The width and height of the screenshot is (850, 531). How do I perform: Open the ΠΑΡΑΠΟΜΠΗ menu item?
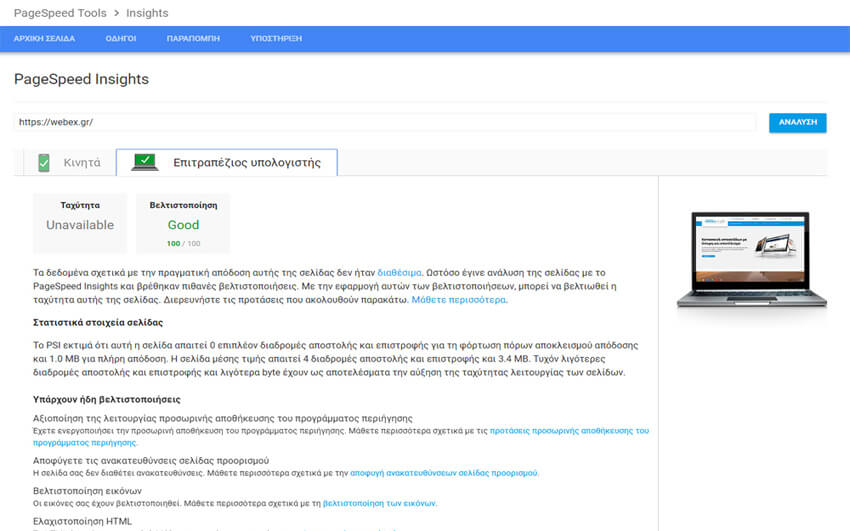pos(193,38)
